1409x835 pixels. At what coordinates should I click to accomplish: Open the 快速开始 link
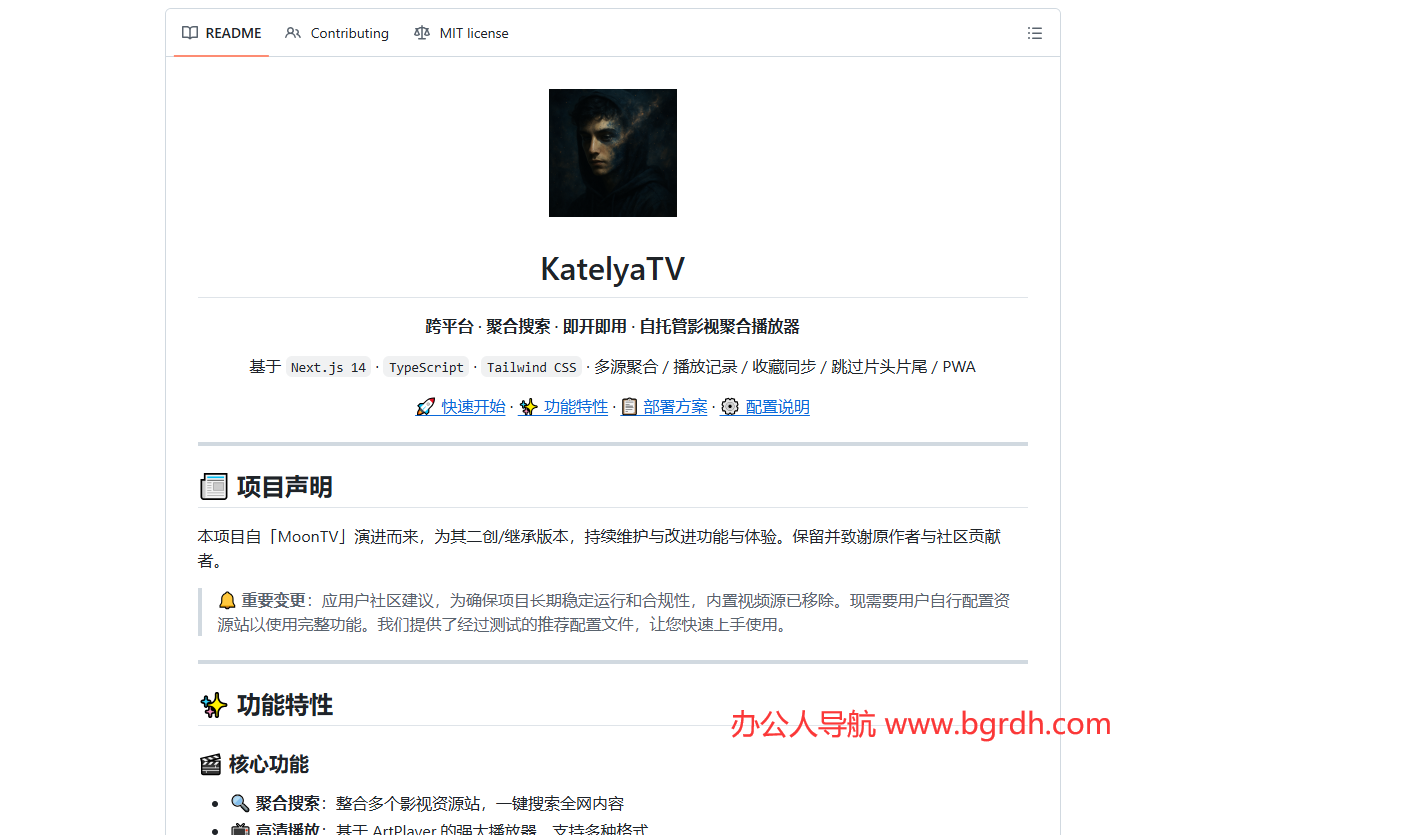(x=473, y=406)
